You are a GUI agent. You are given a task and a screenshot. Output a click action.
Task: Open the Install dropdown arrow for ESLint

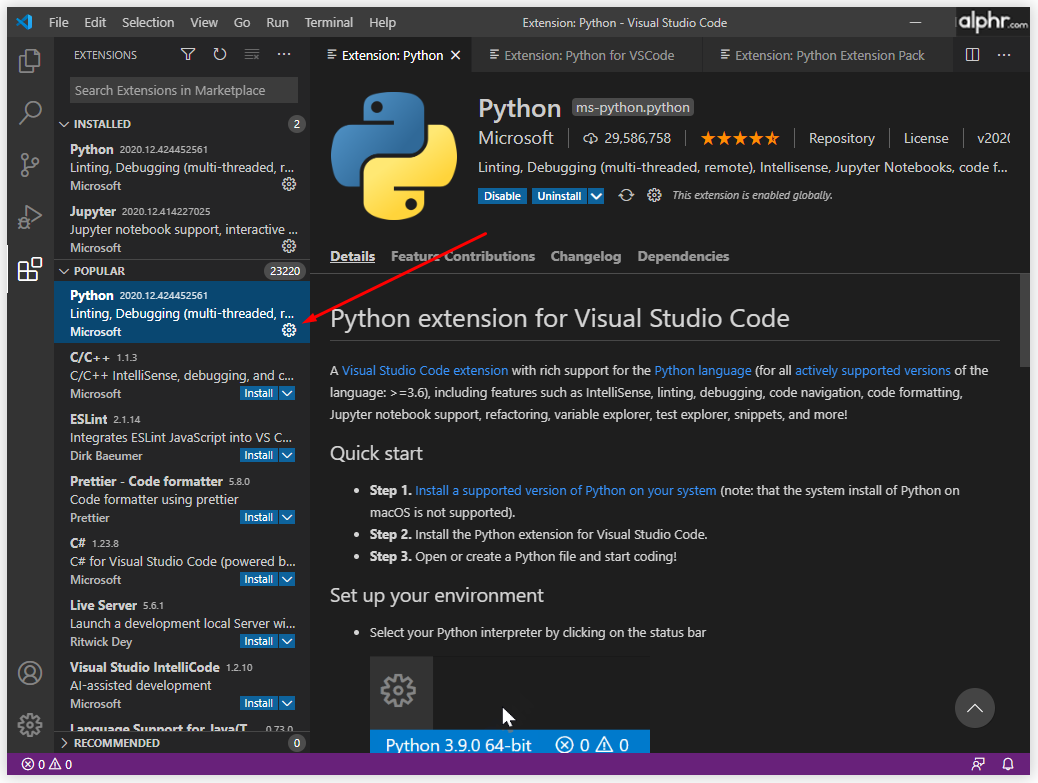287,455
